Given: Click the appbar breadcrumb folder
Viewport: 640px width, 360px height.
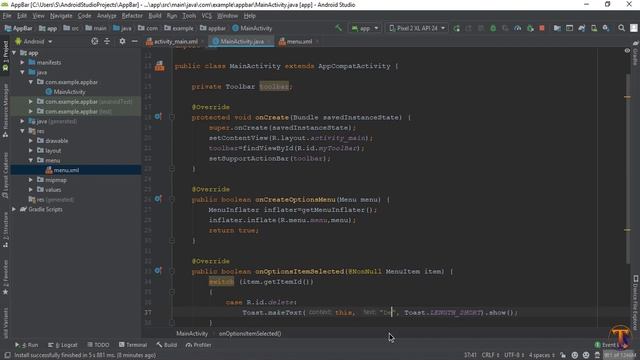Looking at the screenshot, I should [x=213, y=28].
